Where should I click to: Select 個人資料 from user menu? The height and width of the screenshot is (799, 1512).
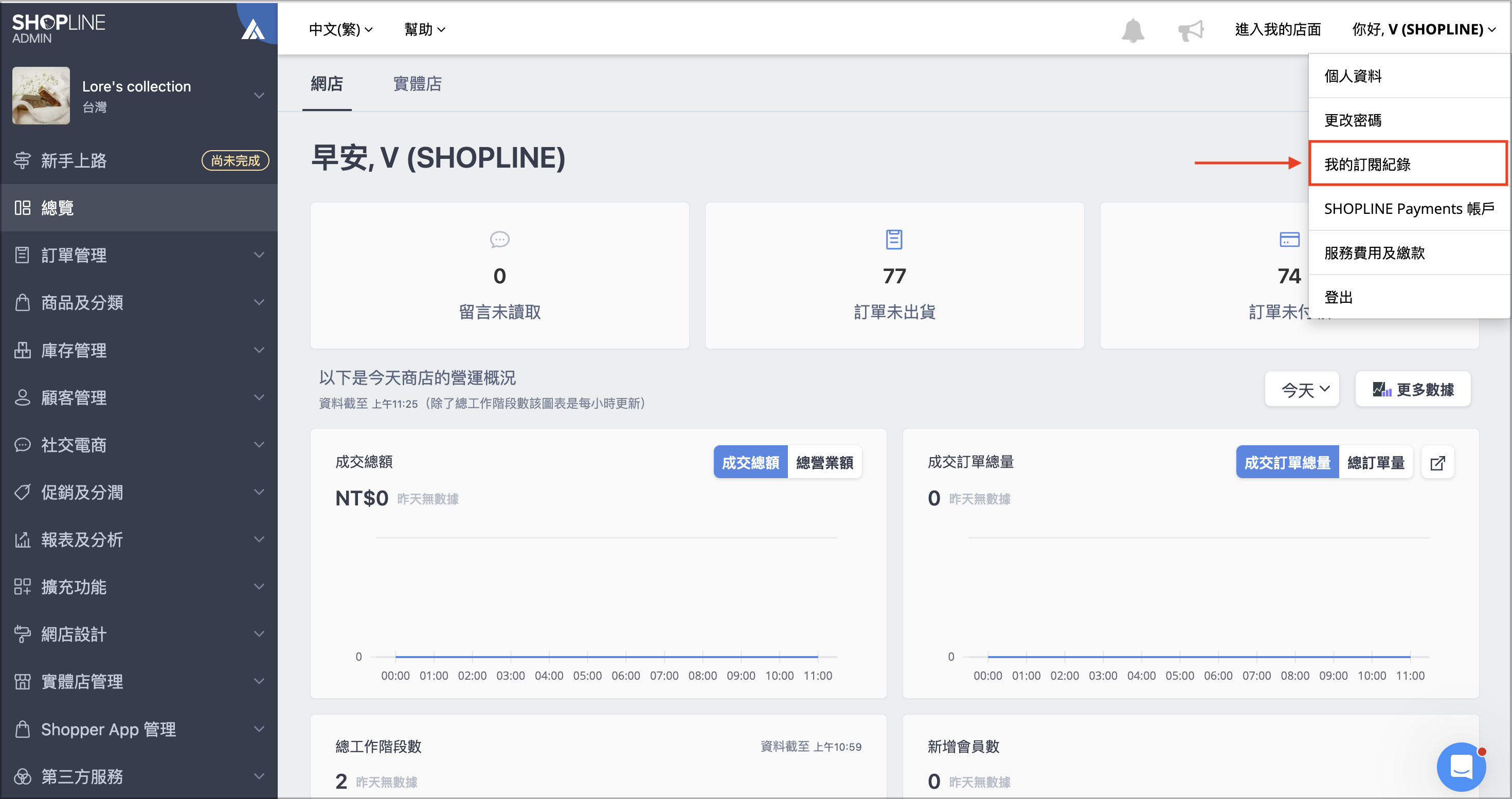click(1409, 76)
